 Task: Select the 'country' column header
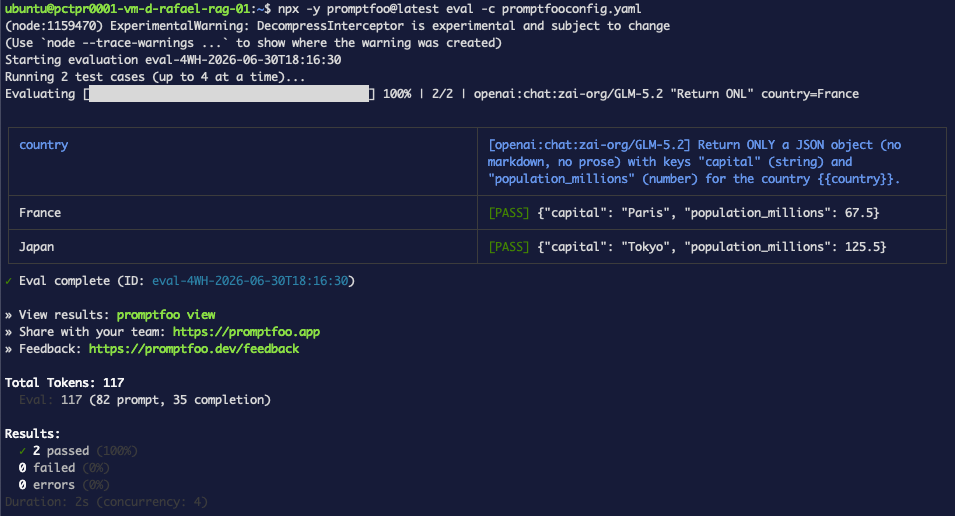43,145
